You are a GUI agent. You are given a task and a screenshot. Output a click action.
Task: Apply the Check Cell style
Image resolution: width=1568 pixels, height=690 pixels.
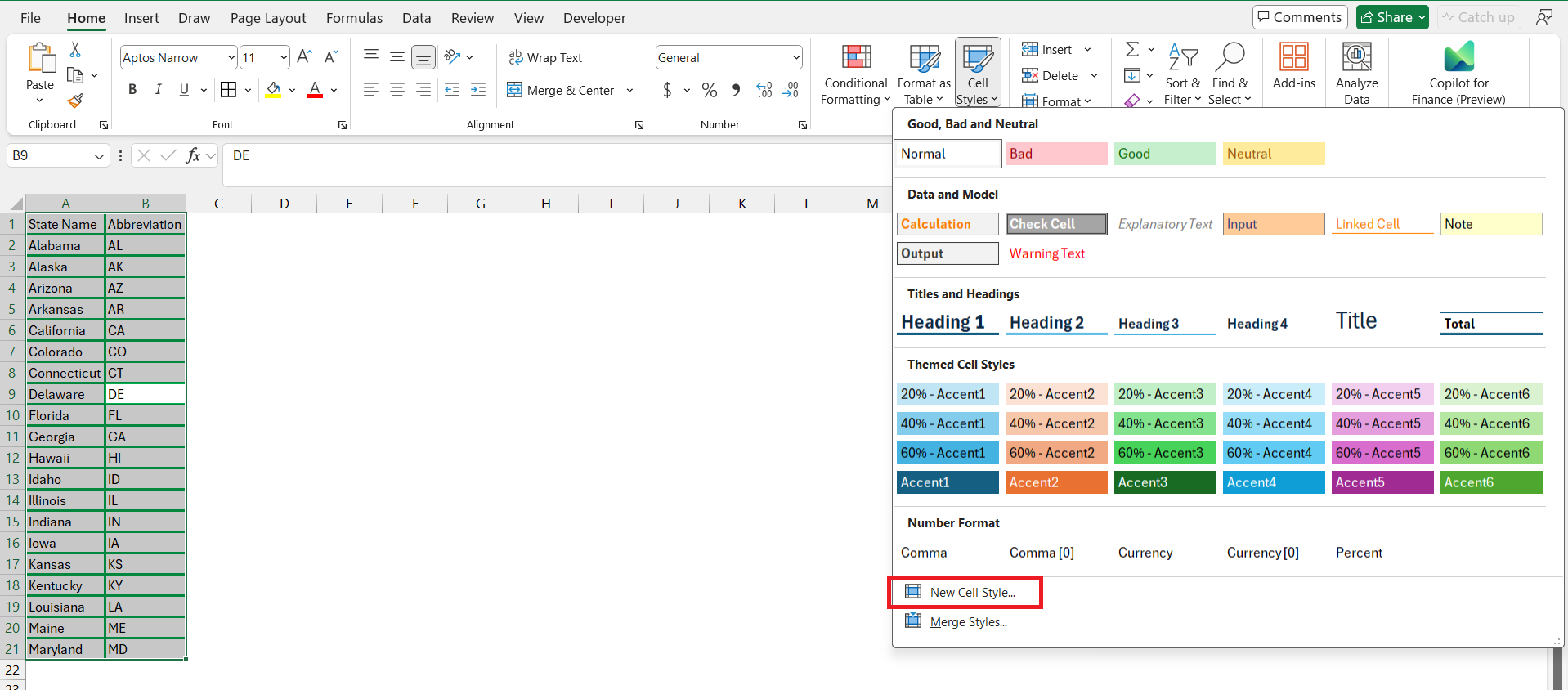pyautogui.click(x=1056, y=224)
